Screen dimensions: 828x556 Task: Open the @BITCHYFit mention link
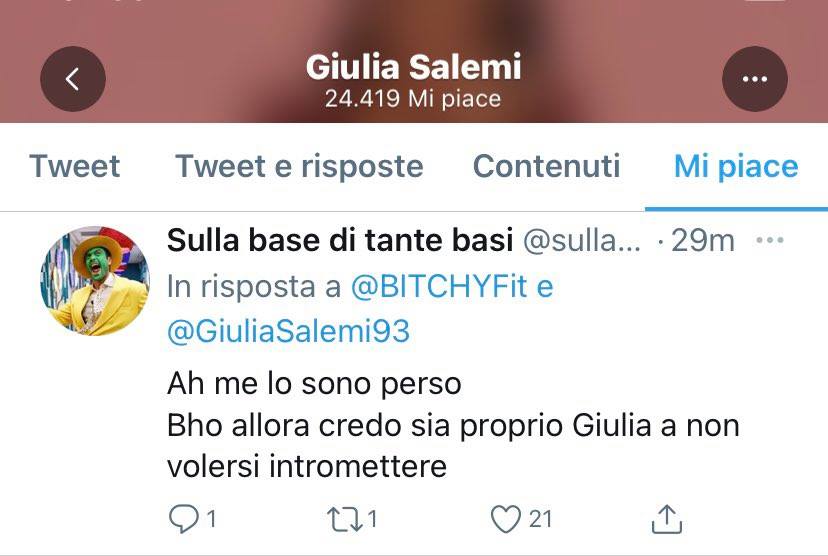tap(440, 287)
